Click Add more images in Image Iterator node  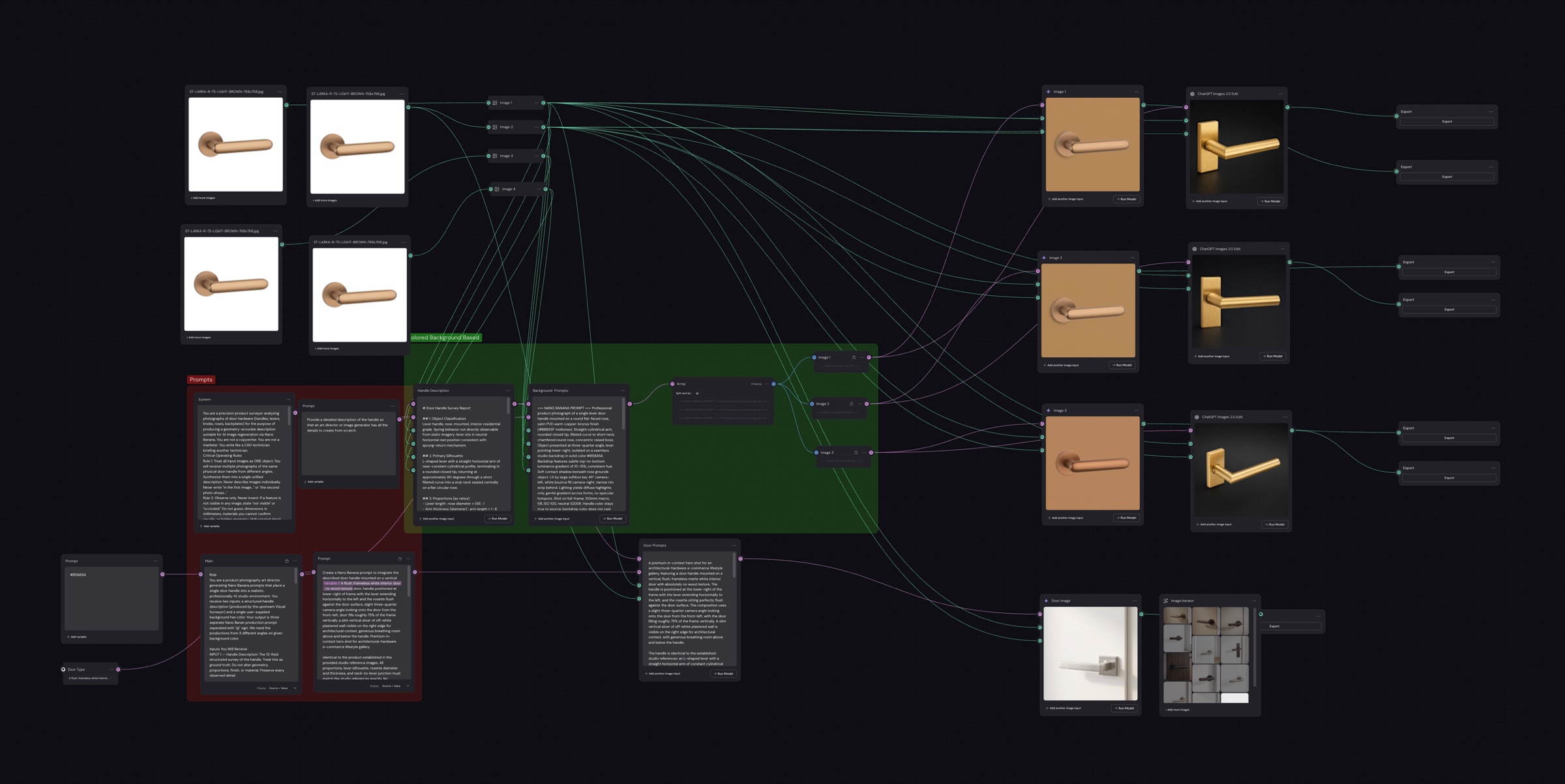(x=1178, y=710)
